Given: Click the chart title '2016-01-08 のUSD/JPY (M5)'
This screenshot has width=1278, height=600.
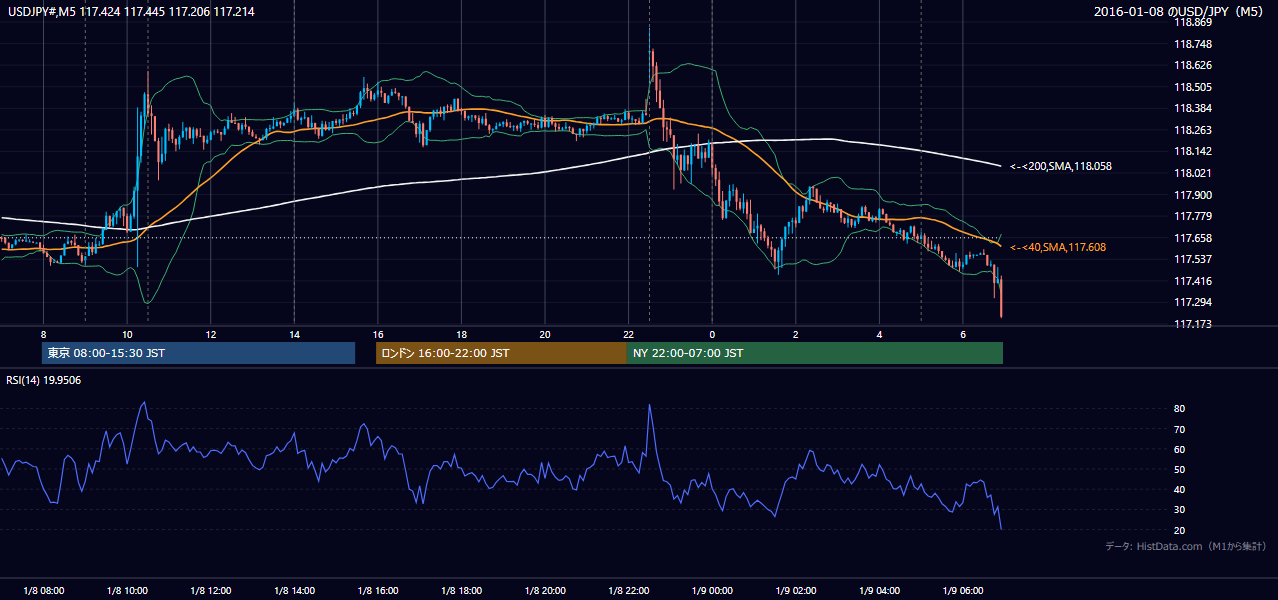Looking at the screenshot, I should pyautogui.click(x=1181, y=12).
